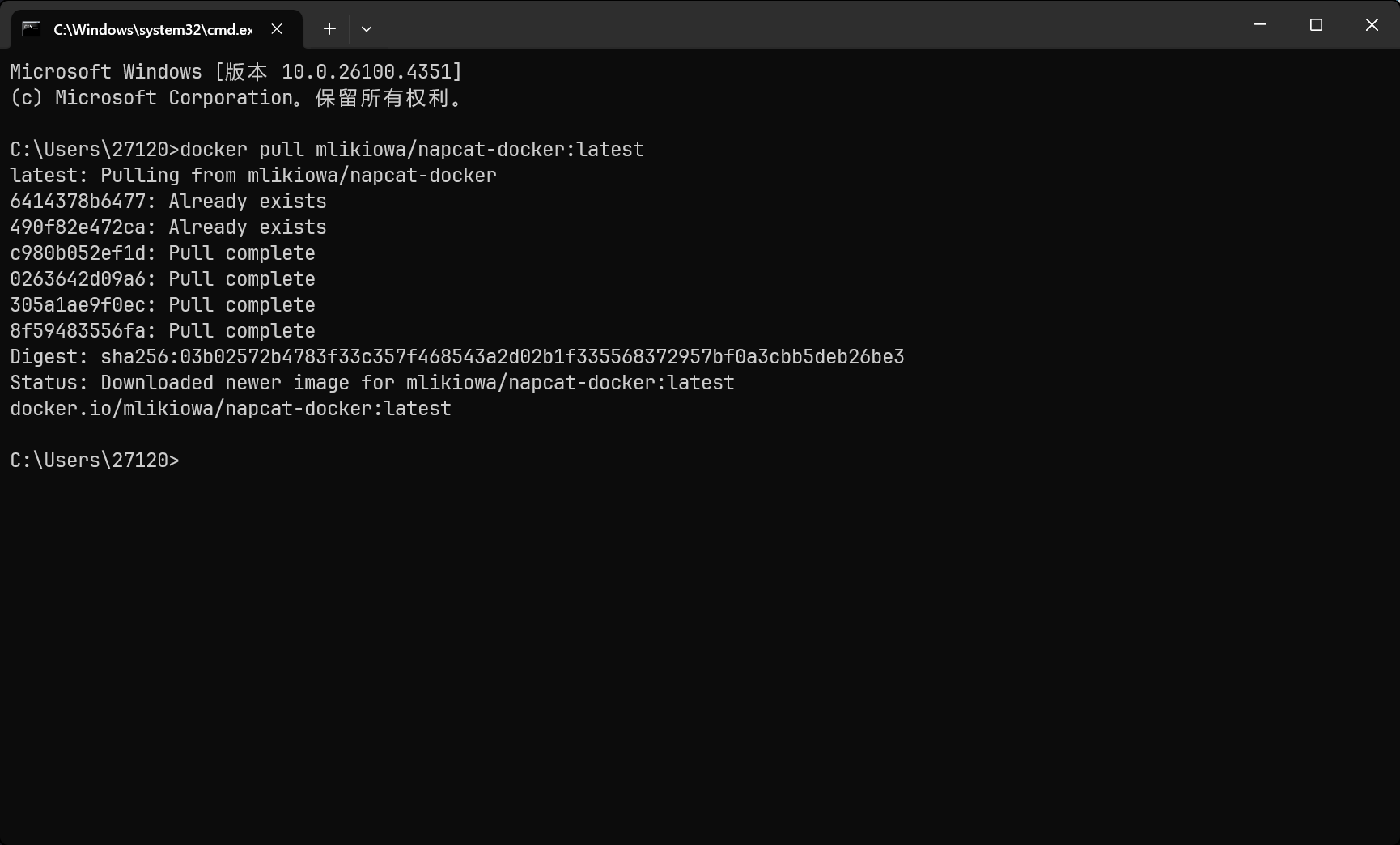This screenshot has height=845, width=1400.
Task: Switch to the C:\Windows\system32\cmd.exe tab
Action: click(x=154, y=28)
